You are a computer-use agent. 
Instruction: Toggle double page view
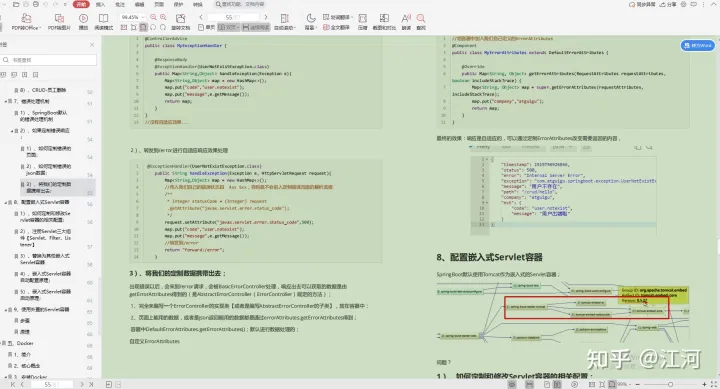228,28
